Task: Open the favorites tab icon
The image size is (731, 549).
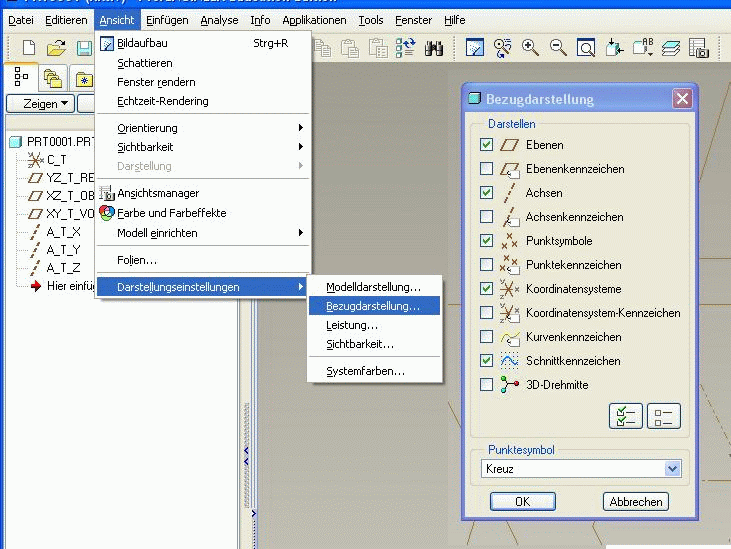Action: [x=84, y=80]
